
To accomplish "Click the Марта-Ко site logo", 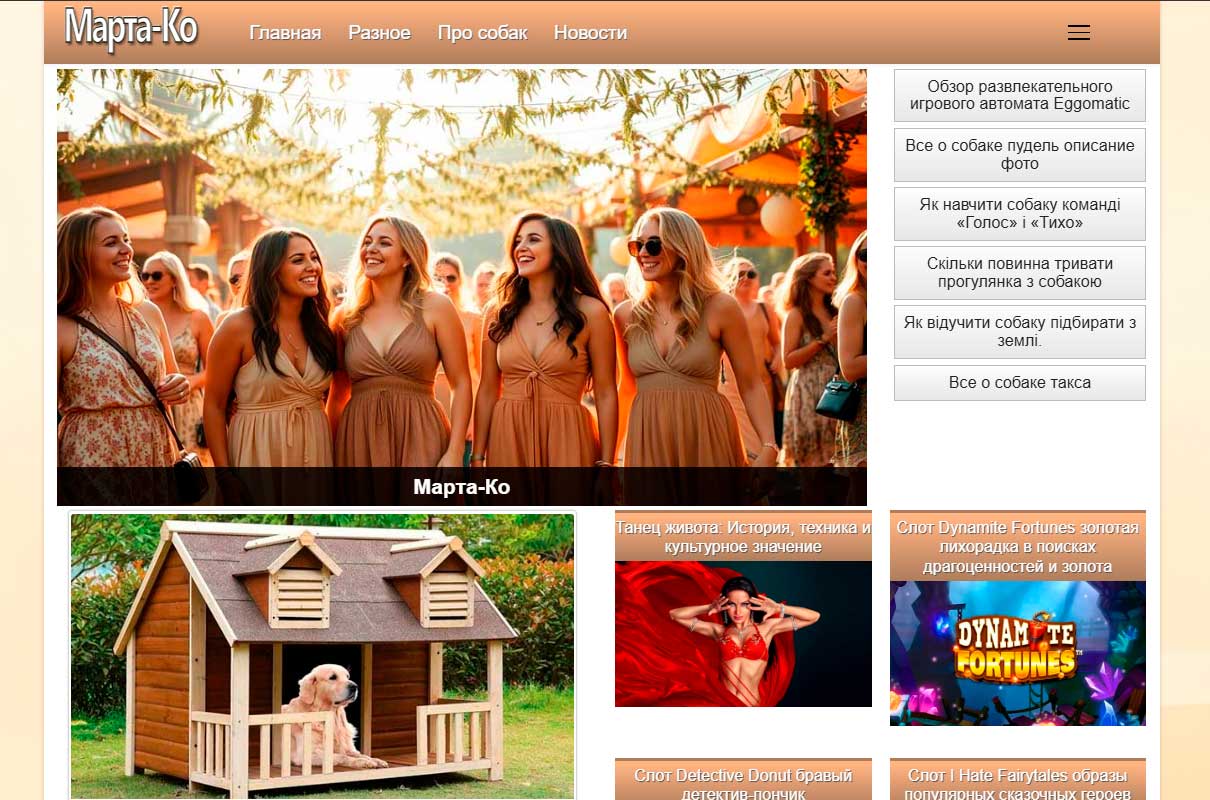I will (131, 30).
